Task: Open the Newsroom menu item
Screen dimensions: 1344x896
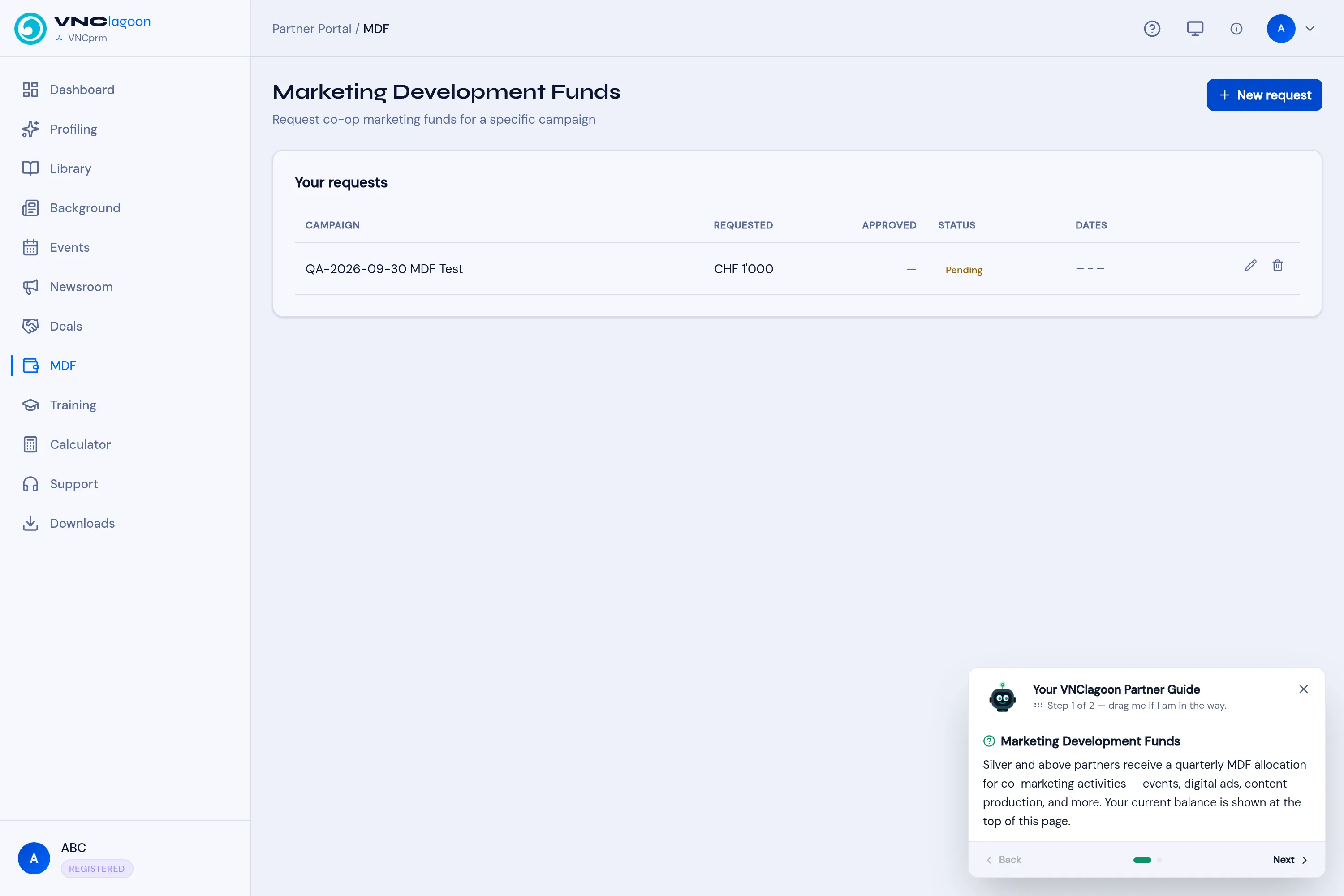Action: point(125,287)
